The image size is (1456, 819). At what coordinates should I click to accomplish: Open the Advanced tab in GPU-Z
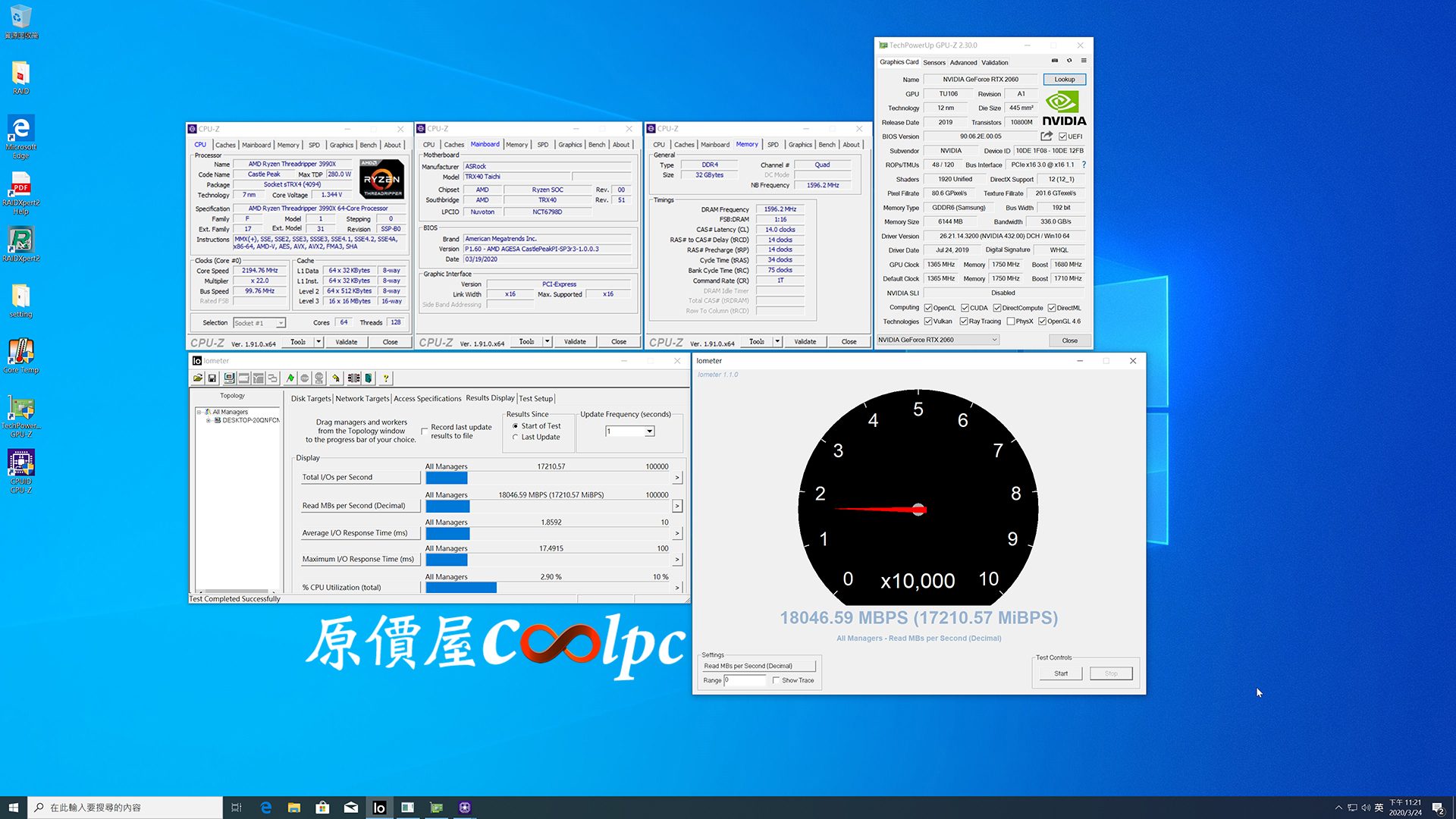pyautogui.click(x=963, y=63)
